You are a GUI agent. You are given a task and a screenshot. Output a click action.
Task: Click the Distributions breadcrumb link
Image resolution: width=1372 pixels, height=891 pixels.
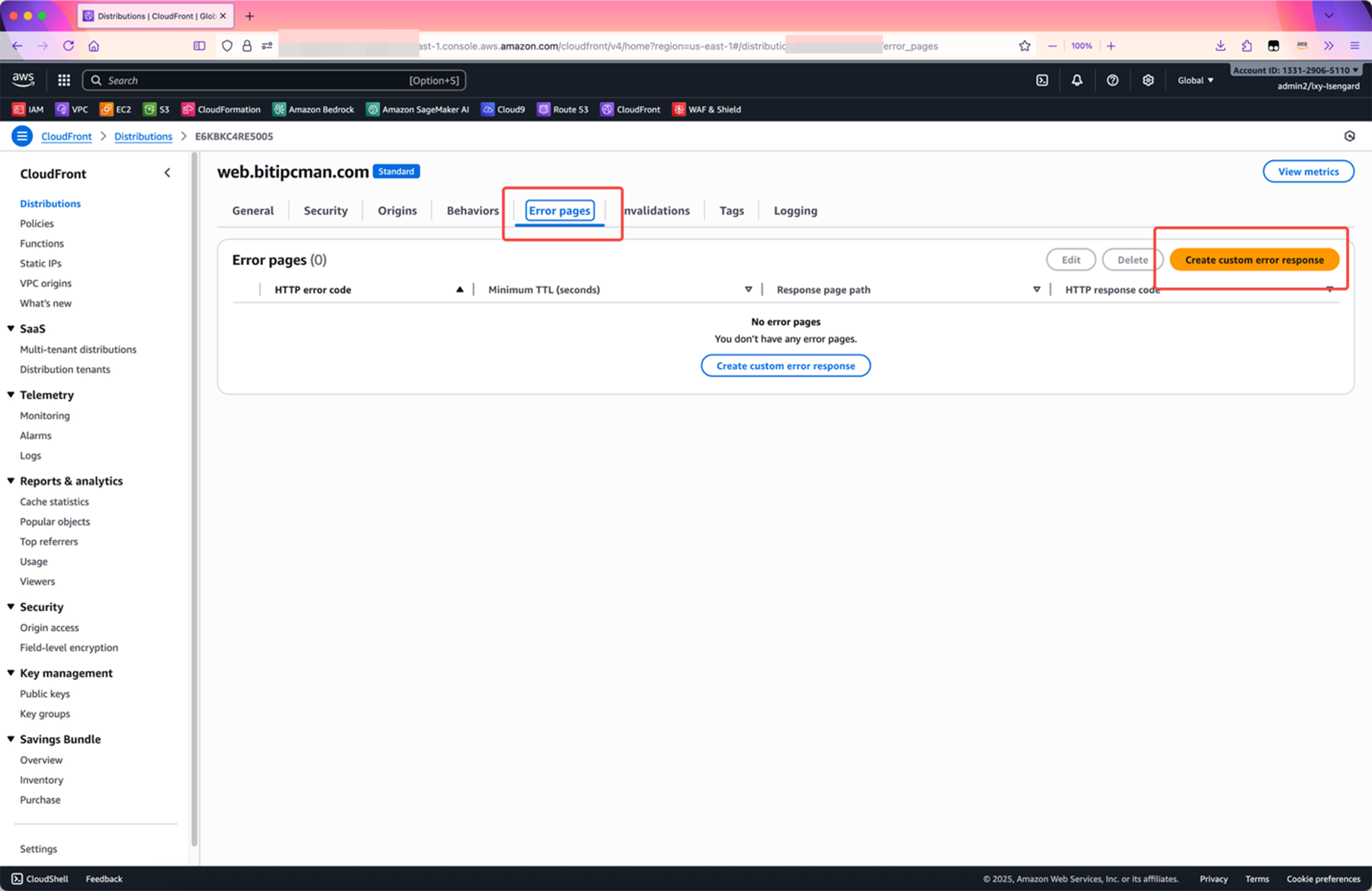[x=143, y=136]
